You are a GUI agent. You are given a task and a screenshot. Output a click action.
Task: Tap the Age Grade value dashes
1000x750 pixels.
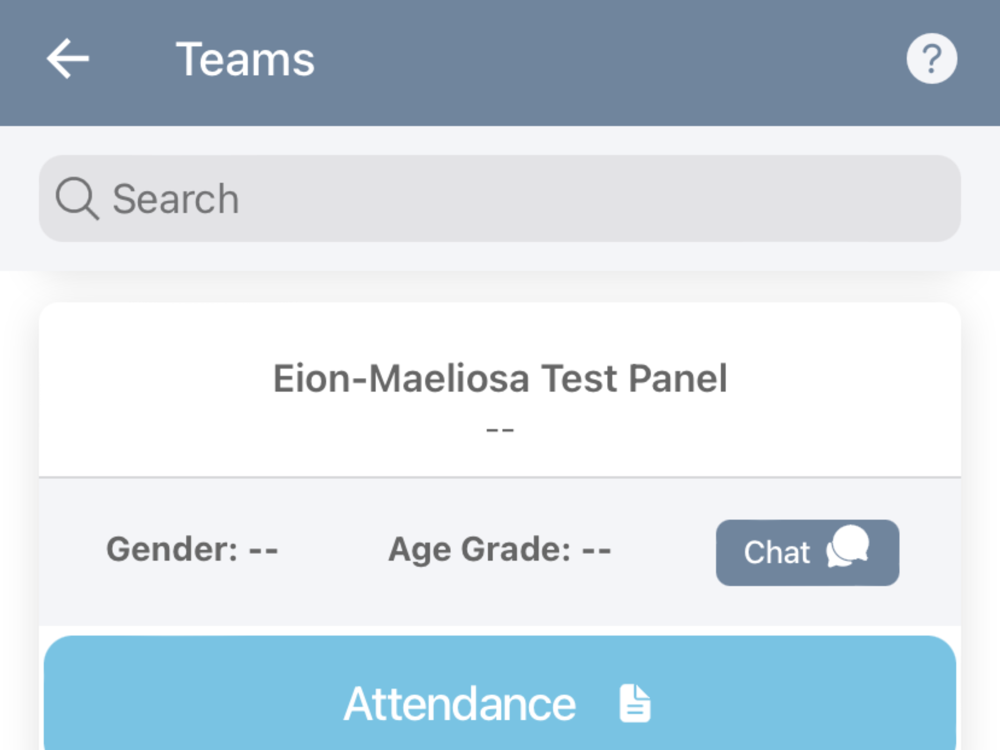(x=596, y=549)
